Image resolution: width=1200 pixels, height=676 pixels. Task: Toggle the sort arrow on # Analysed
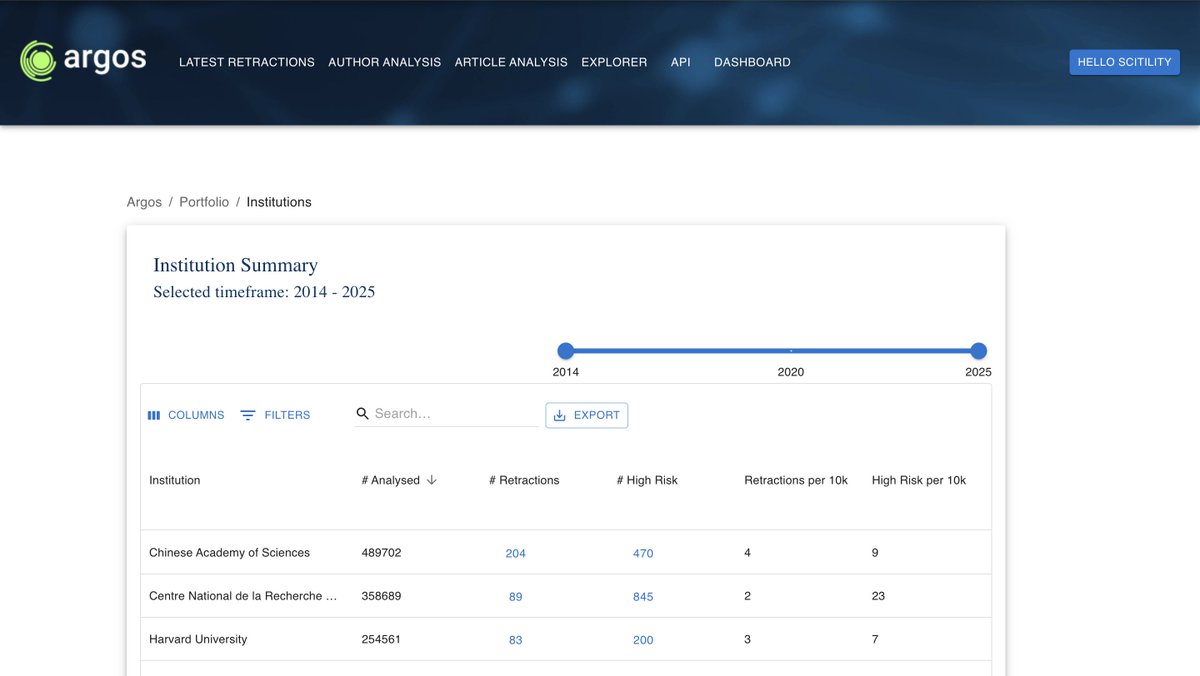[431, 479]
